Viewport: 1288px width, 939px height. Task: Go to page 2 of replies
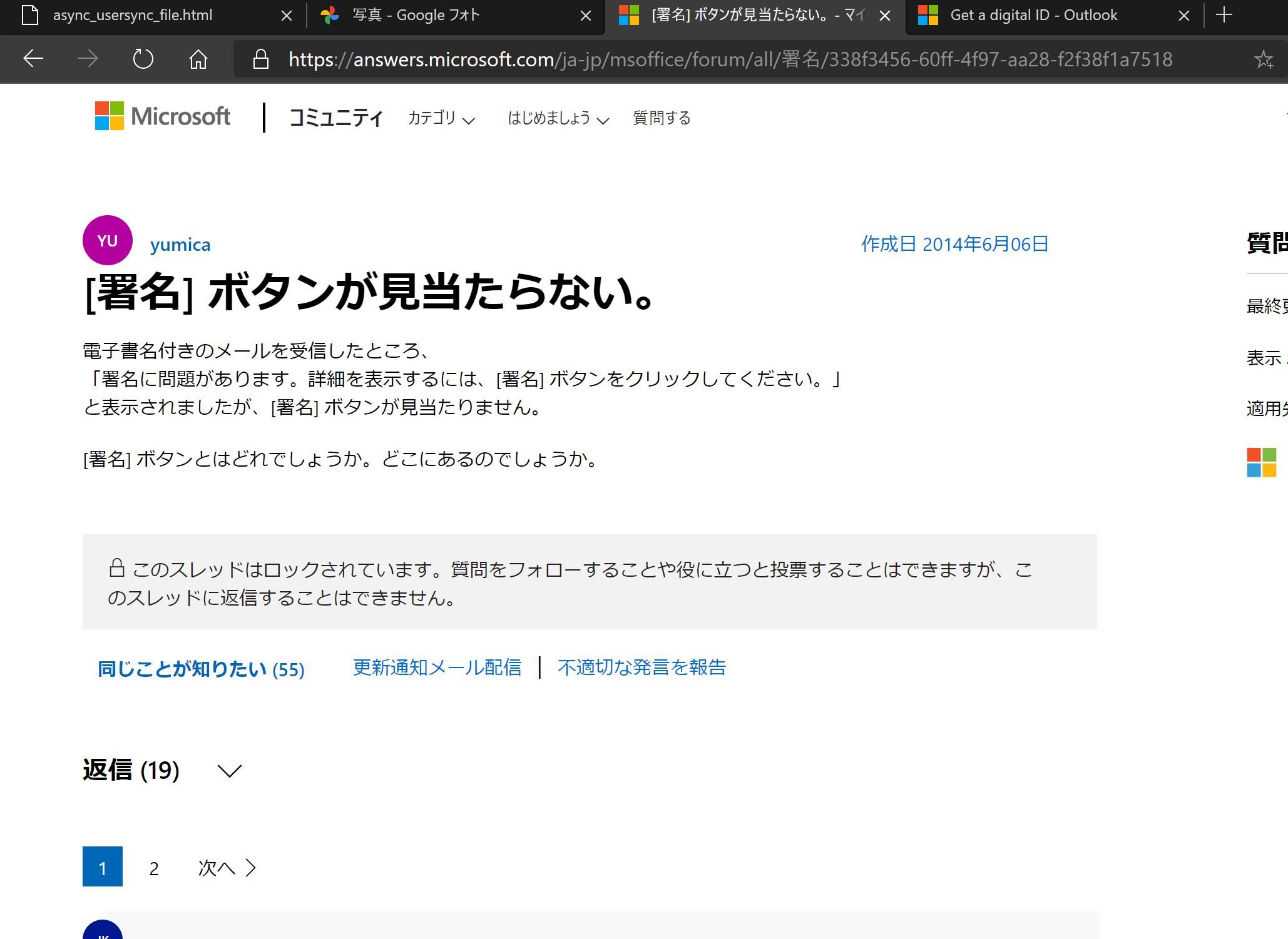tap(154, 868)
